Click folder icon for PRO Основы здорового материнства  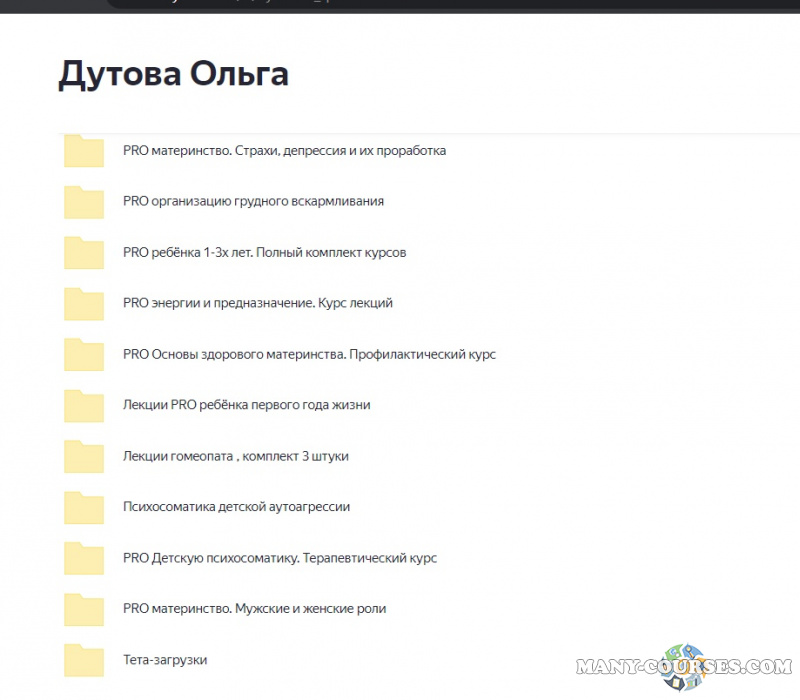click(x=84, y=354)
